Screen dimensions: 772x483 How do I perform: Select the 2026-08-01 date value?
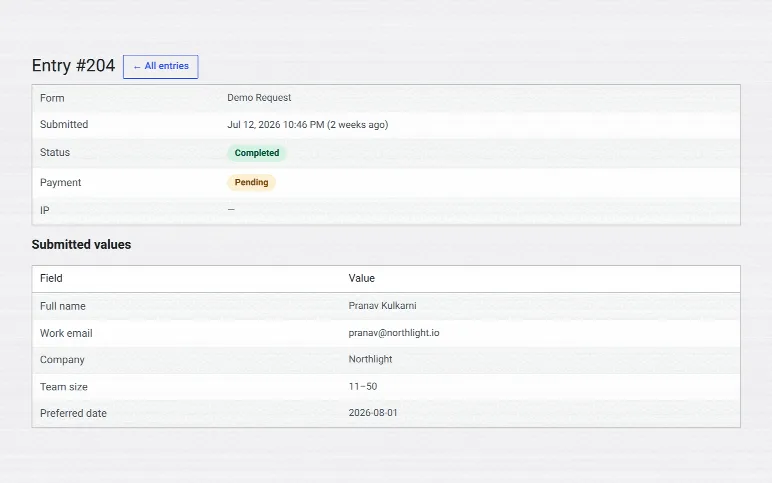click(x=373, y=413)
